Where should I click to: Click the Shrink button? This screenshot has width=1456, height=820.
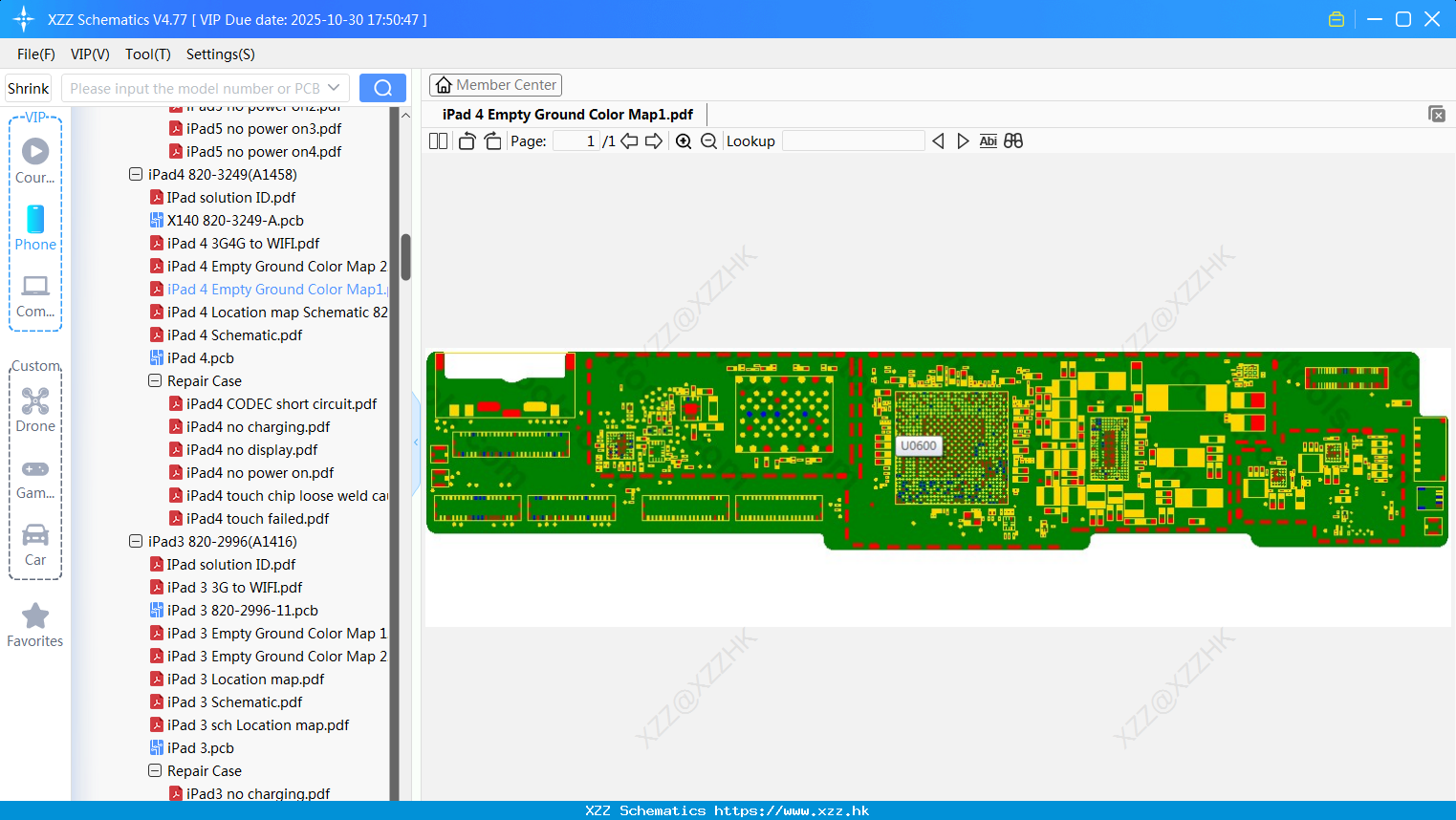point(29,88)
